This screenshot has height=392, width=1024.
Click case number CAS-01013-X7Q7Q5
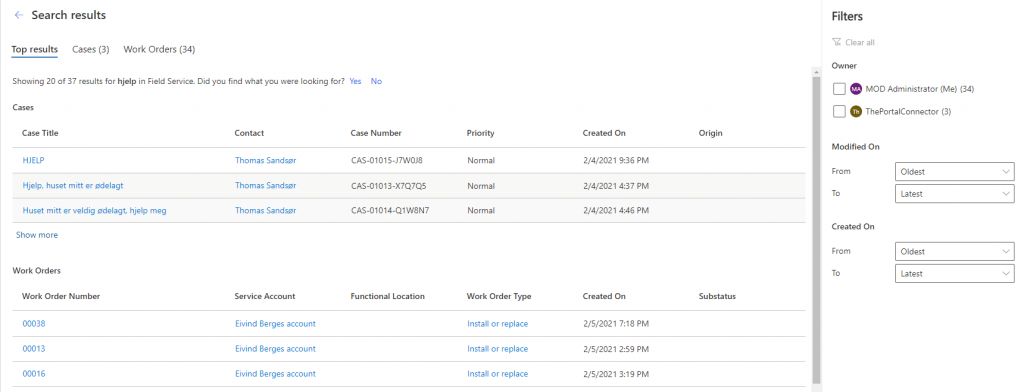[389, 186]
